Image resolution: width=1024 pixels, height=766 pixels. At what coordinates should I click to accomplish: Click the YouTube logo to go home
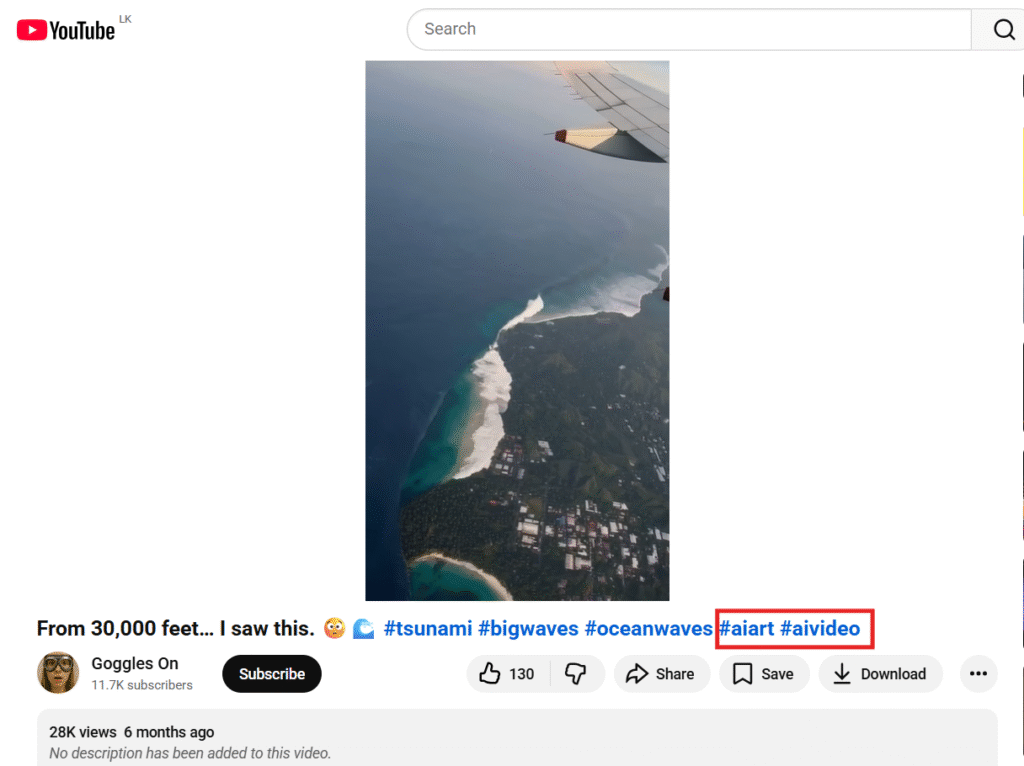[x=66, y=30]
